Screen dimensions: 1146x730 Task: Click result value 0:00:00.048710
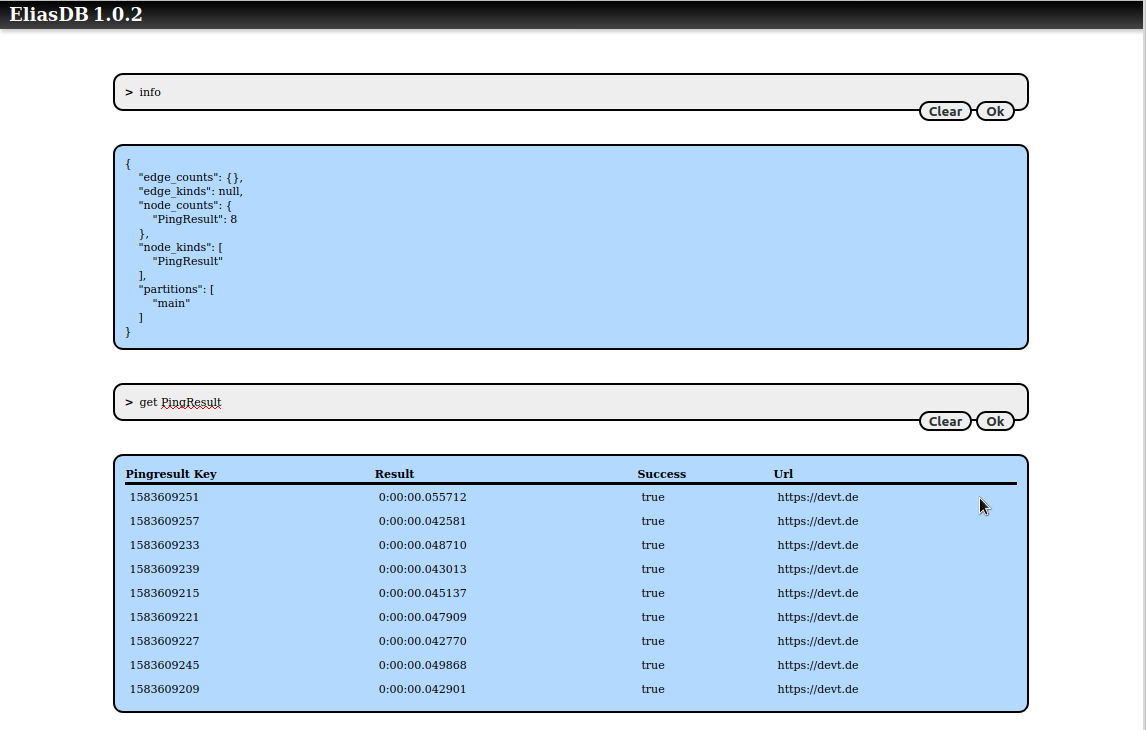pyautogui.click(x=422, y=545)
